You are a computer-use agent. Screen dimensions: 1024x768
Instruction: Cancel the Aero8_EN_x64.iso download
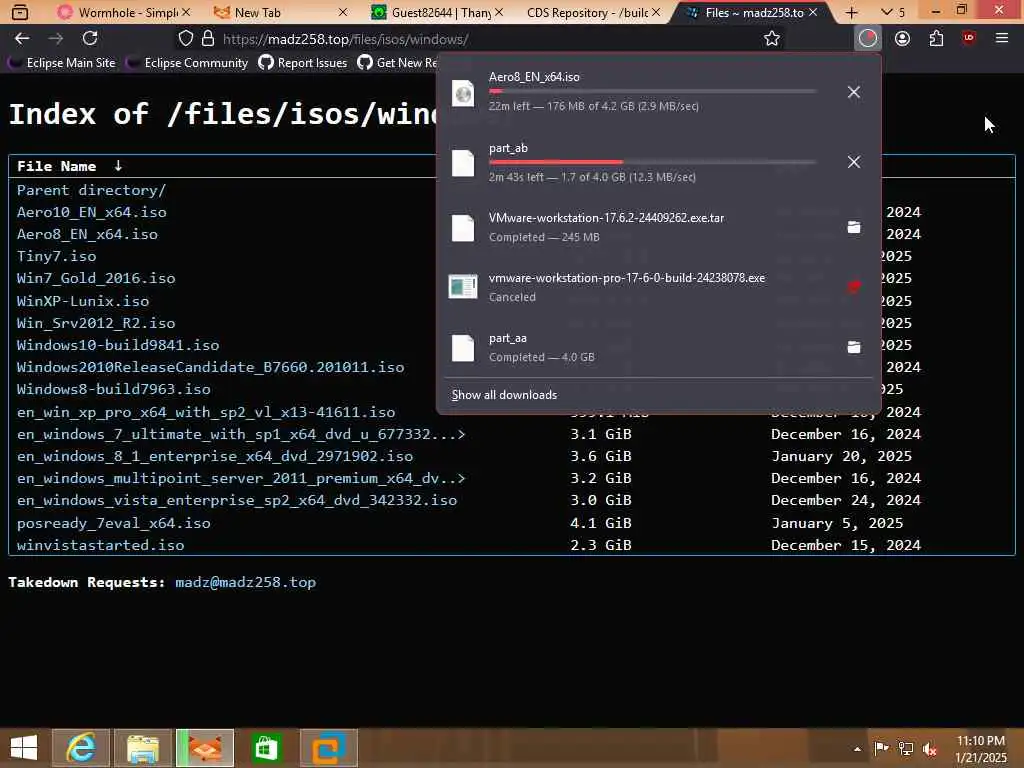[854, 92]
